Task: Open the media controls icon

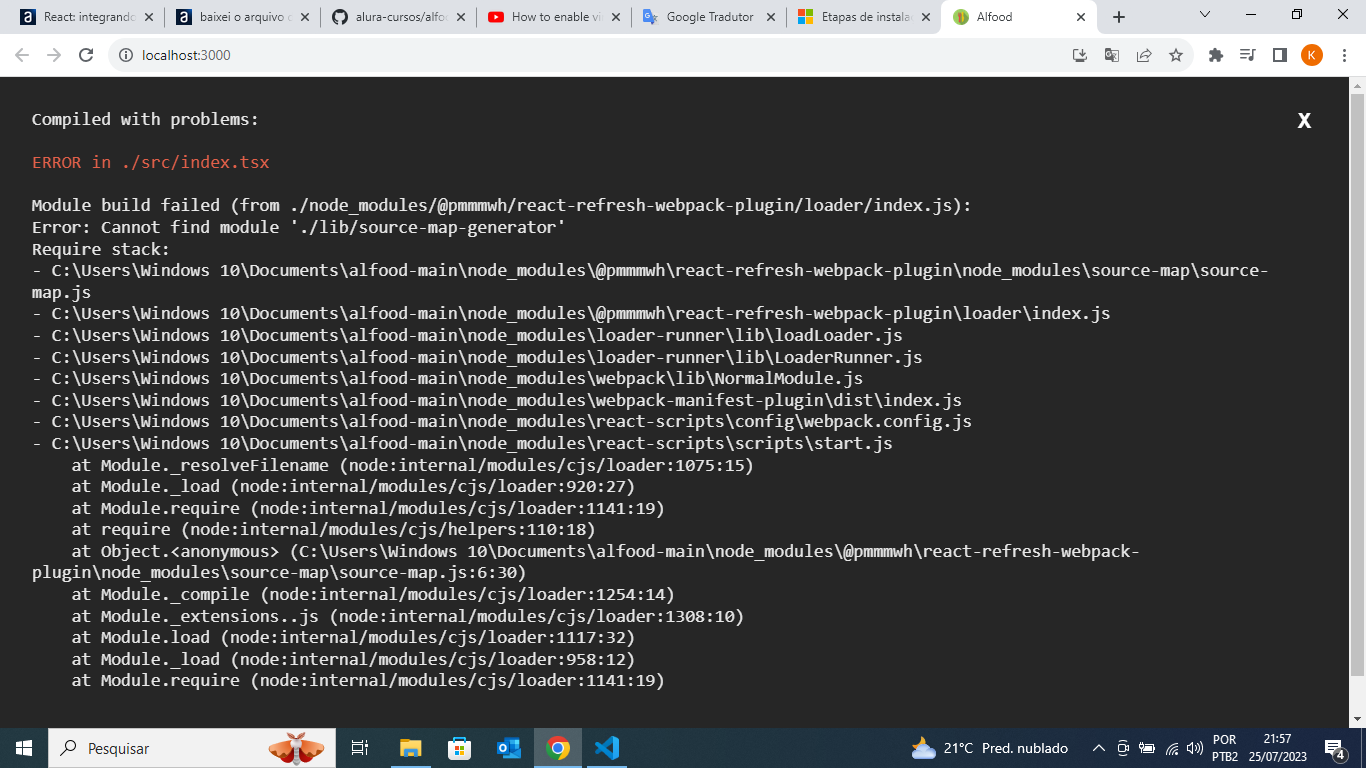Action: 1247,55
